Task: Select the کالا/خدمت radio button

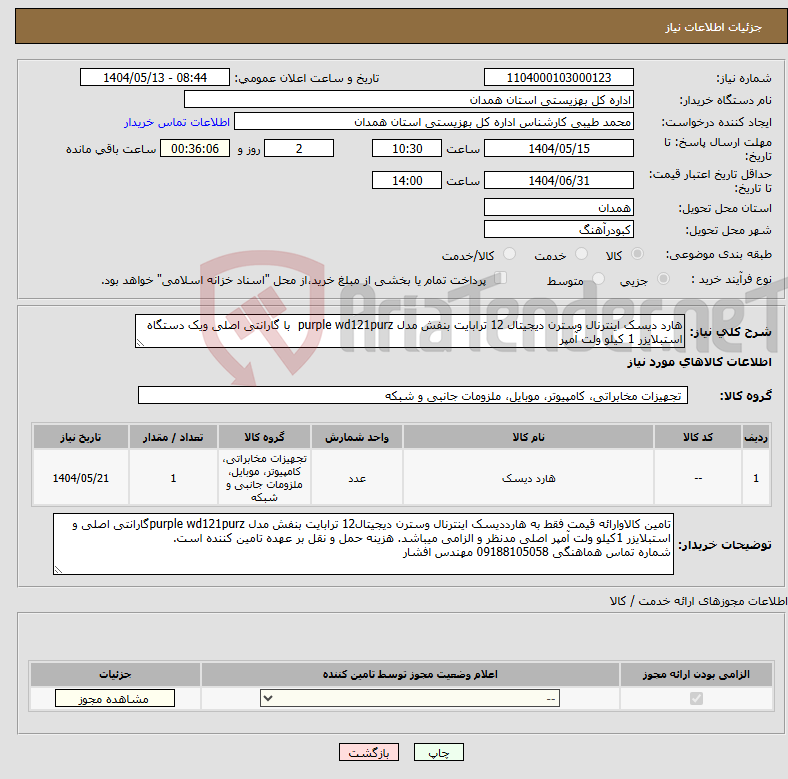Action: click(509, 254)
